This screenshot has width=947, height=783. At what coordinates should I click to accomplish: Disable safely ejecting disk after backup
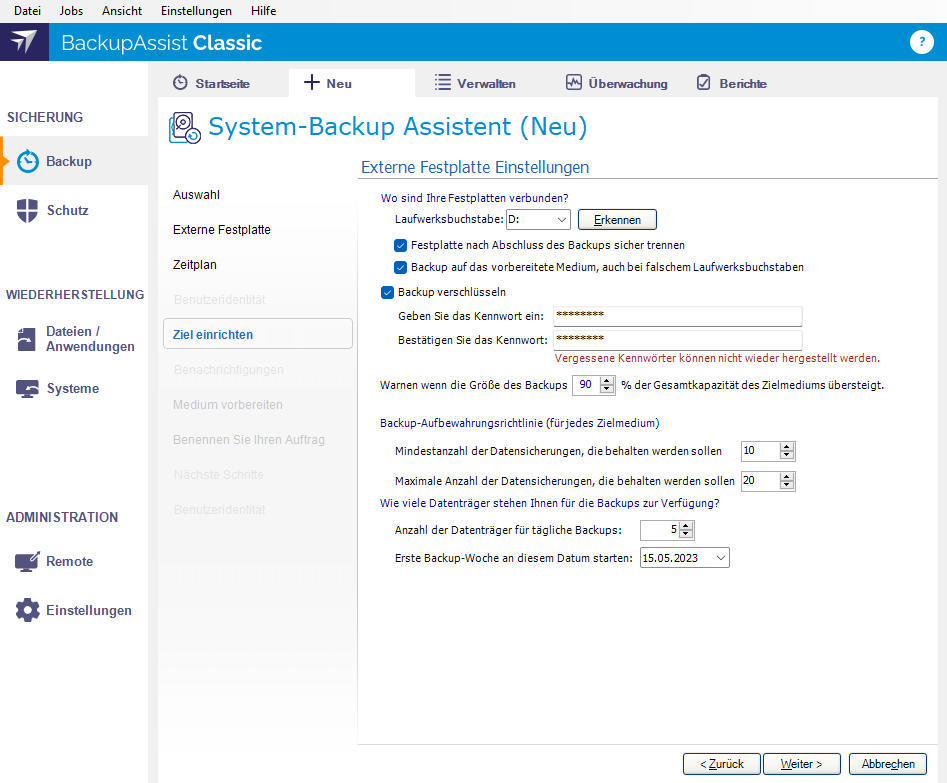tap(401, 245)
